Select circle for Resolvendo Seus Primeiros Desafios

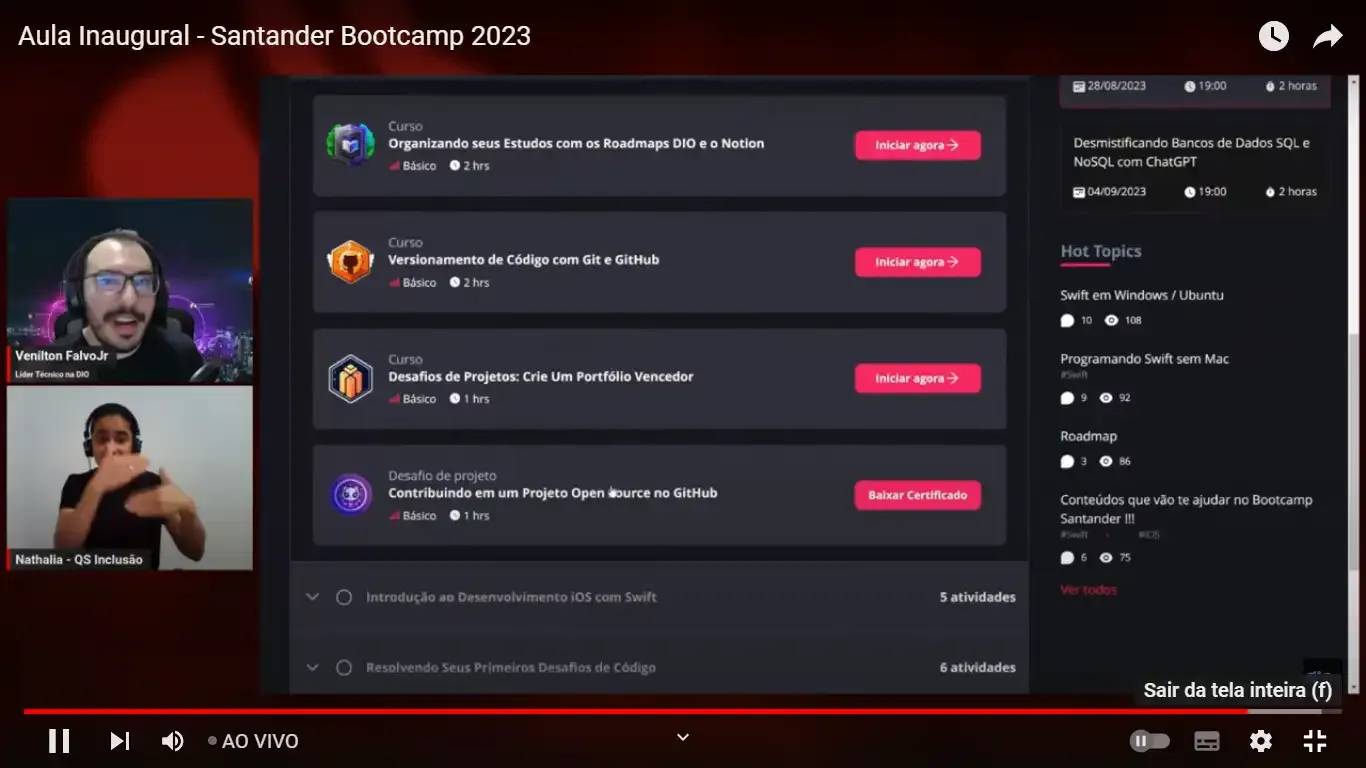point(344,667)
